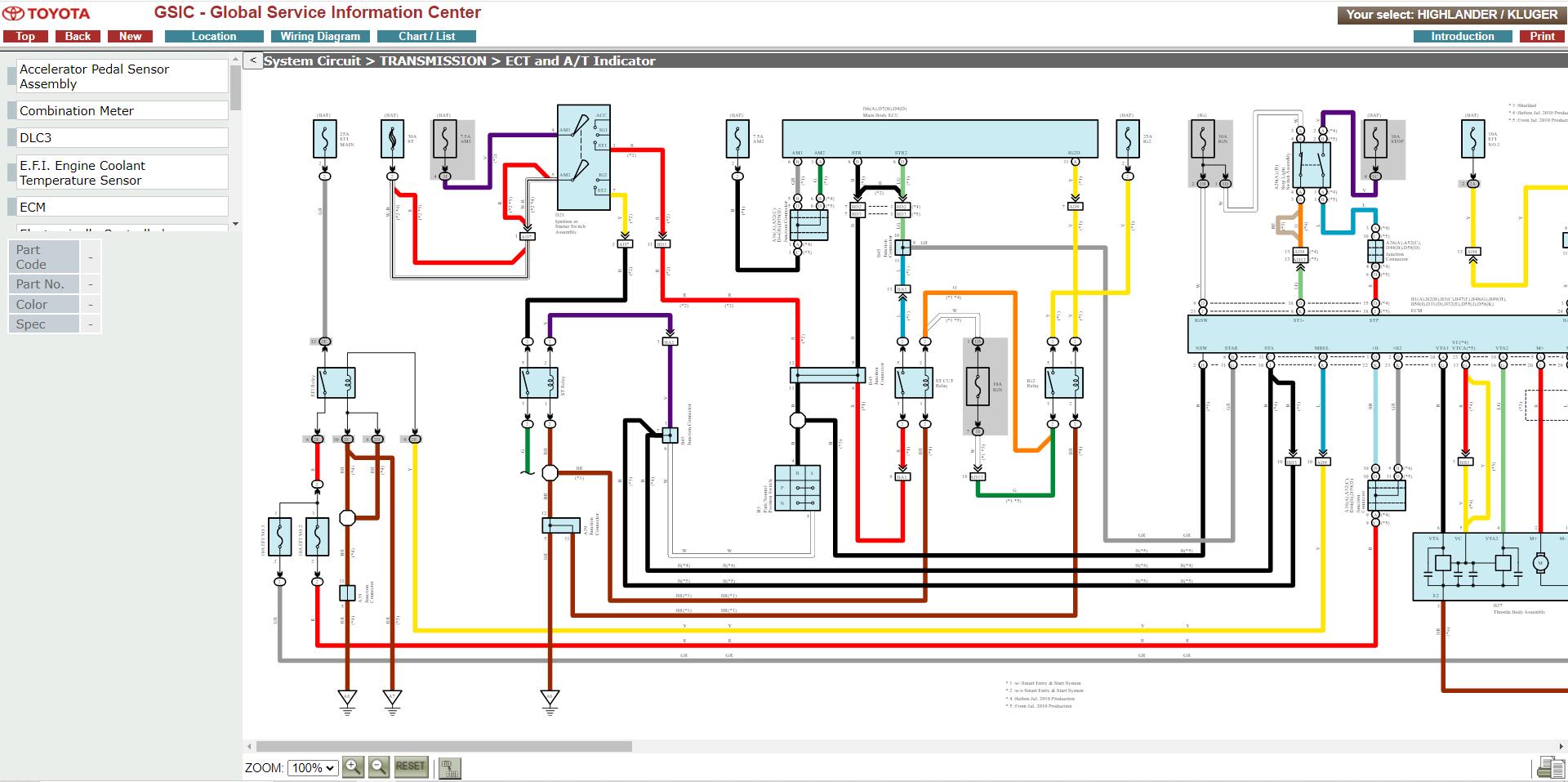Click the 'Your select: HIGHLANDER / KLUGER' label

[x=1452, y=15]
